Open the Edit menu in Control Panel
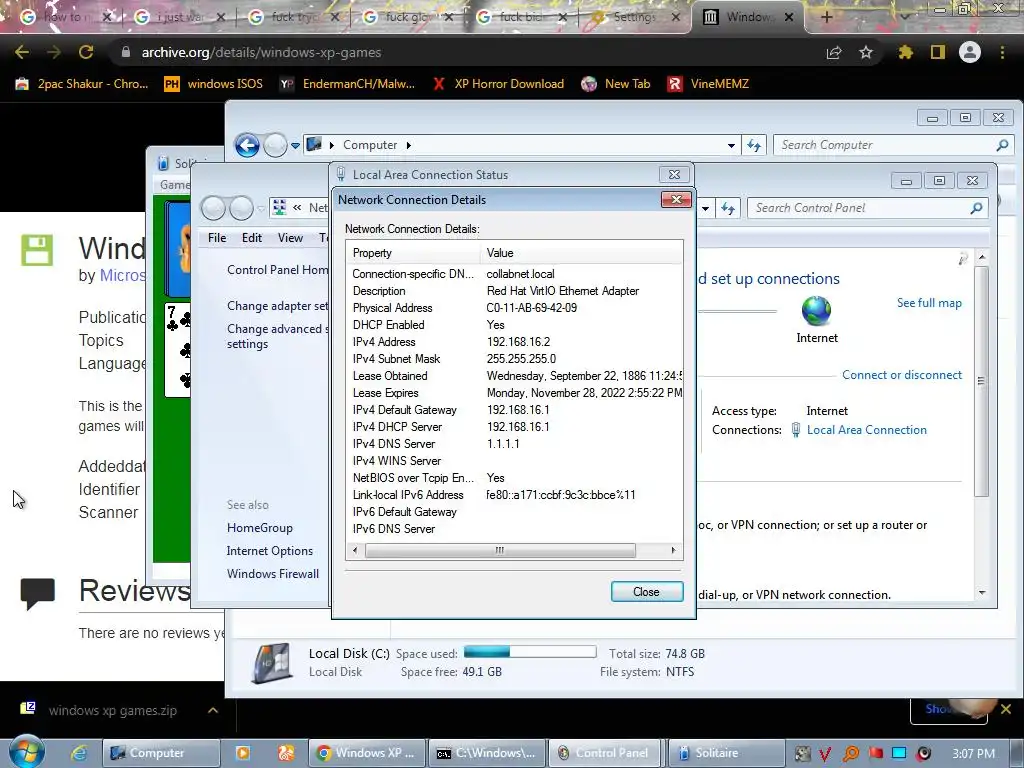Viewport: 1024px width, 768px height. pos(251,238)
